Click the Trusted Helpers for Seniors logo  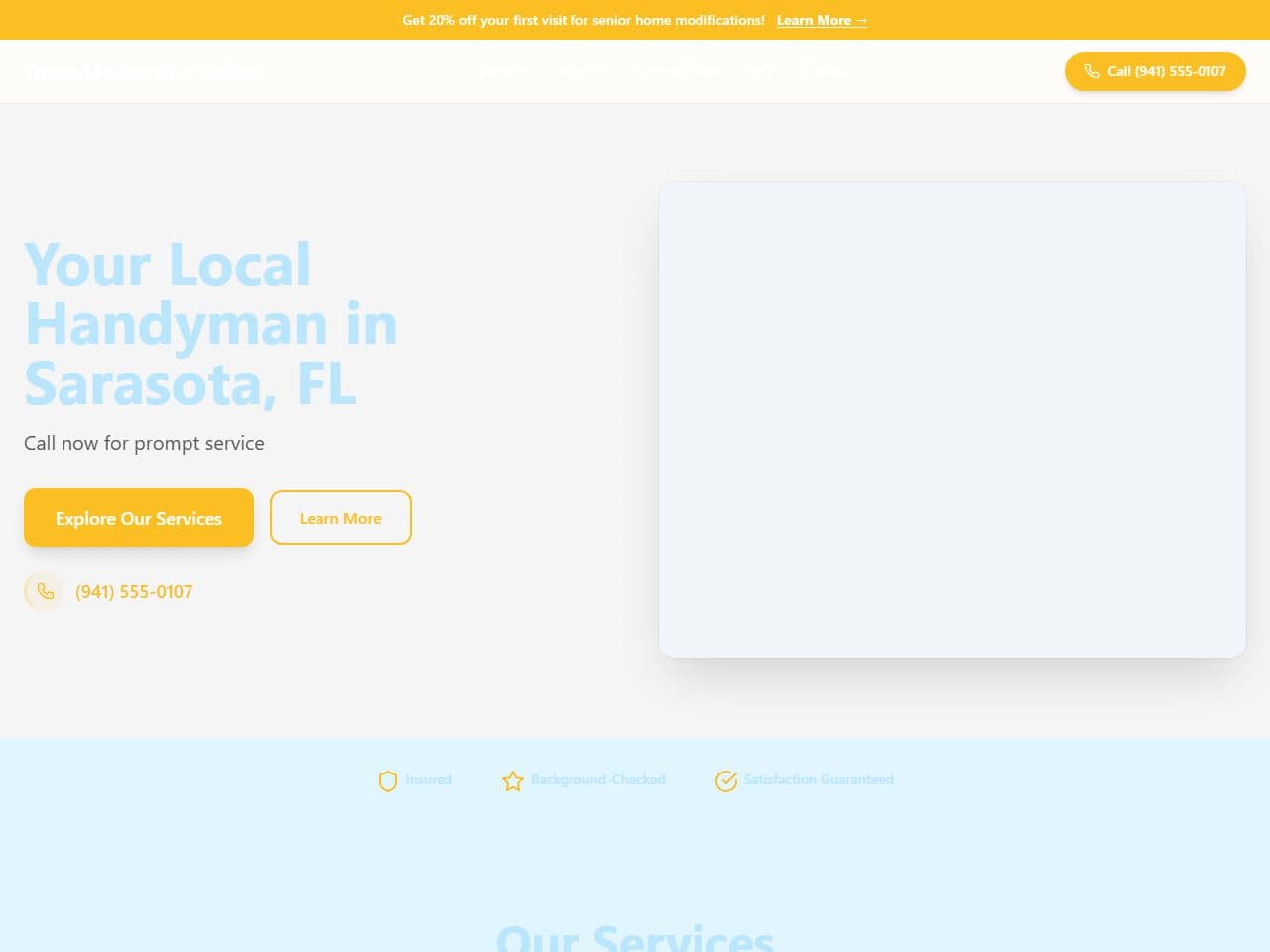pos(145,71)
